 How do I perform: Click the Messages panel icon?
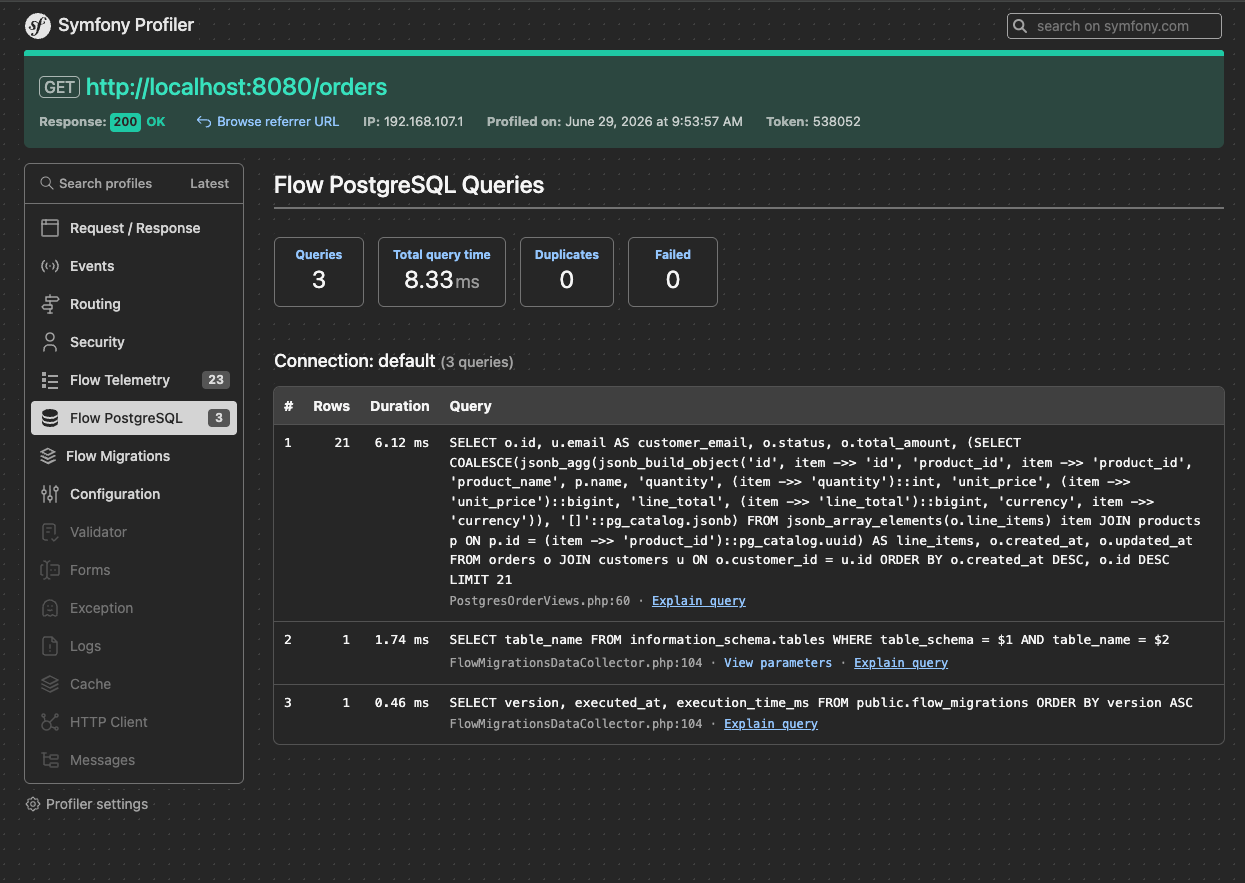[50, 760]
